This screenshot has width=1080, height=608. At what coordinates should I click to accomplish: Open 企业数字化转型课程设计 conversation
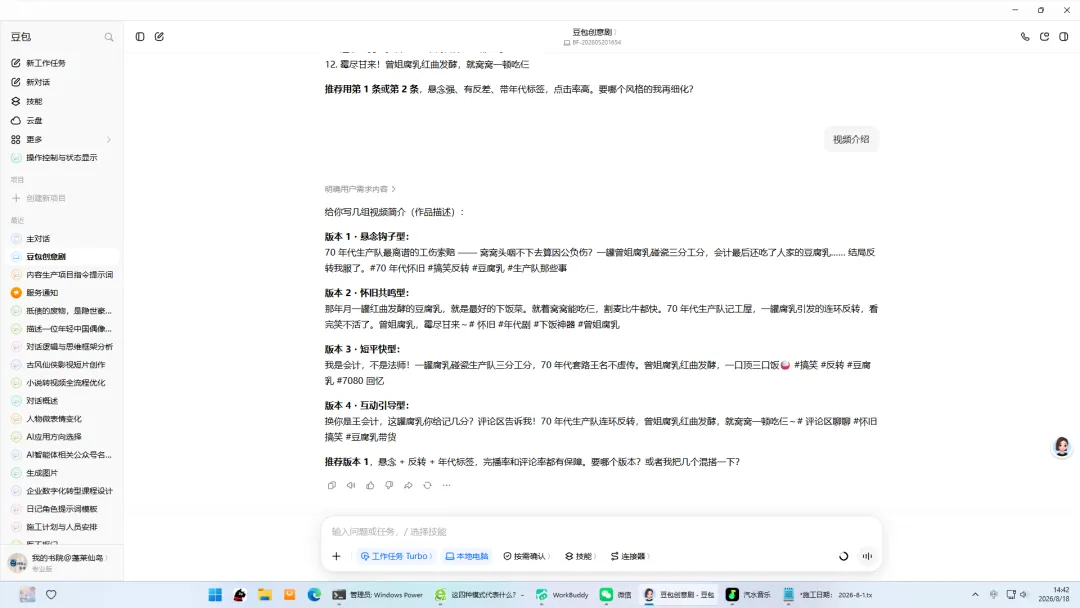pos(62,491)
